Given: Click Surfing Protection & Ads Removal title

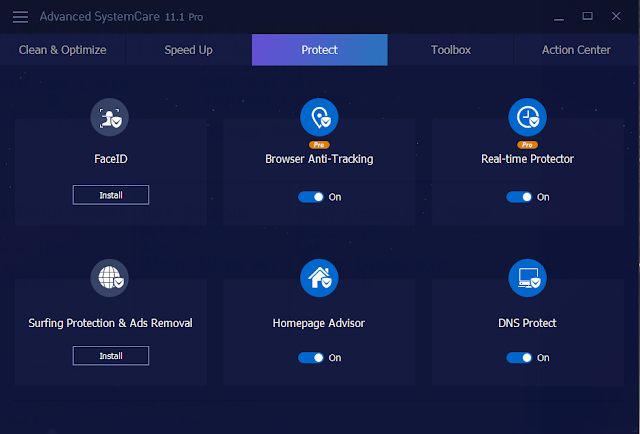Looking at the screenshot, I should 110,323.
